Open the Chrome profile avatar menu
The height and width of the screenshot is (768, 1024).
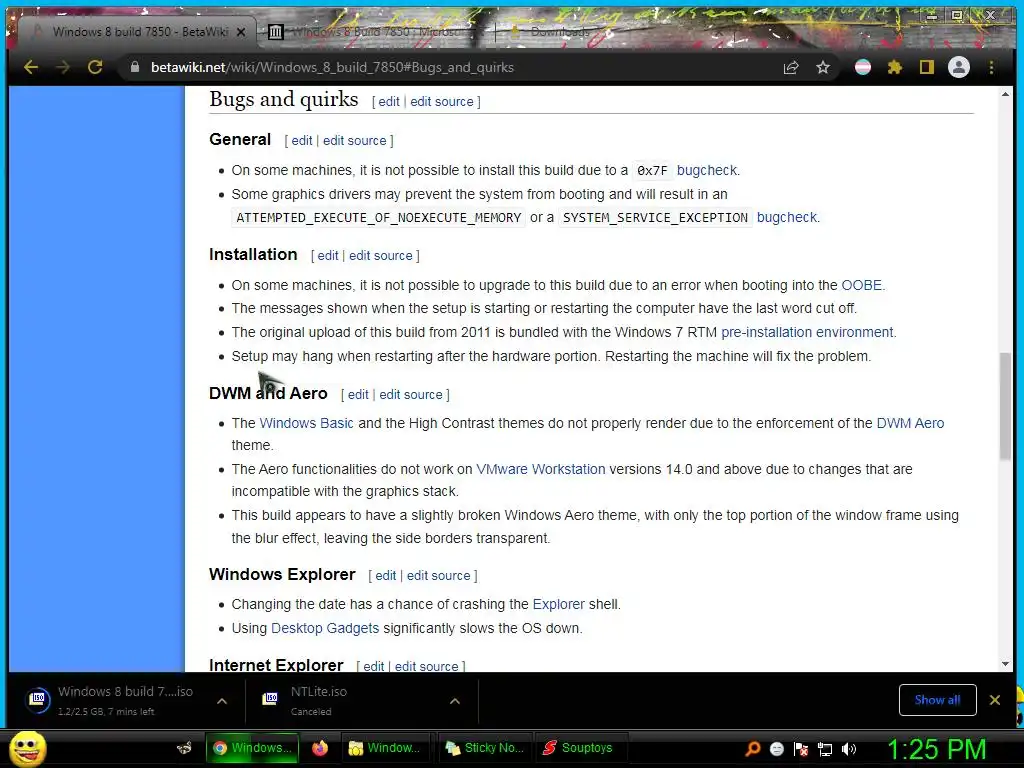[x=959, y=67]
